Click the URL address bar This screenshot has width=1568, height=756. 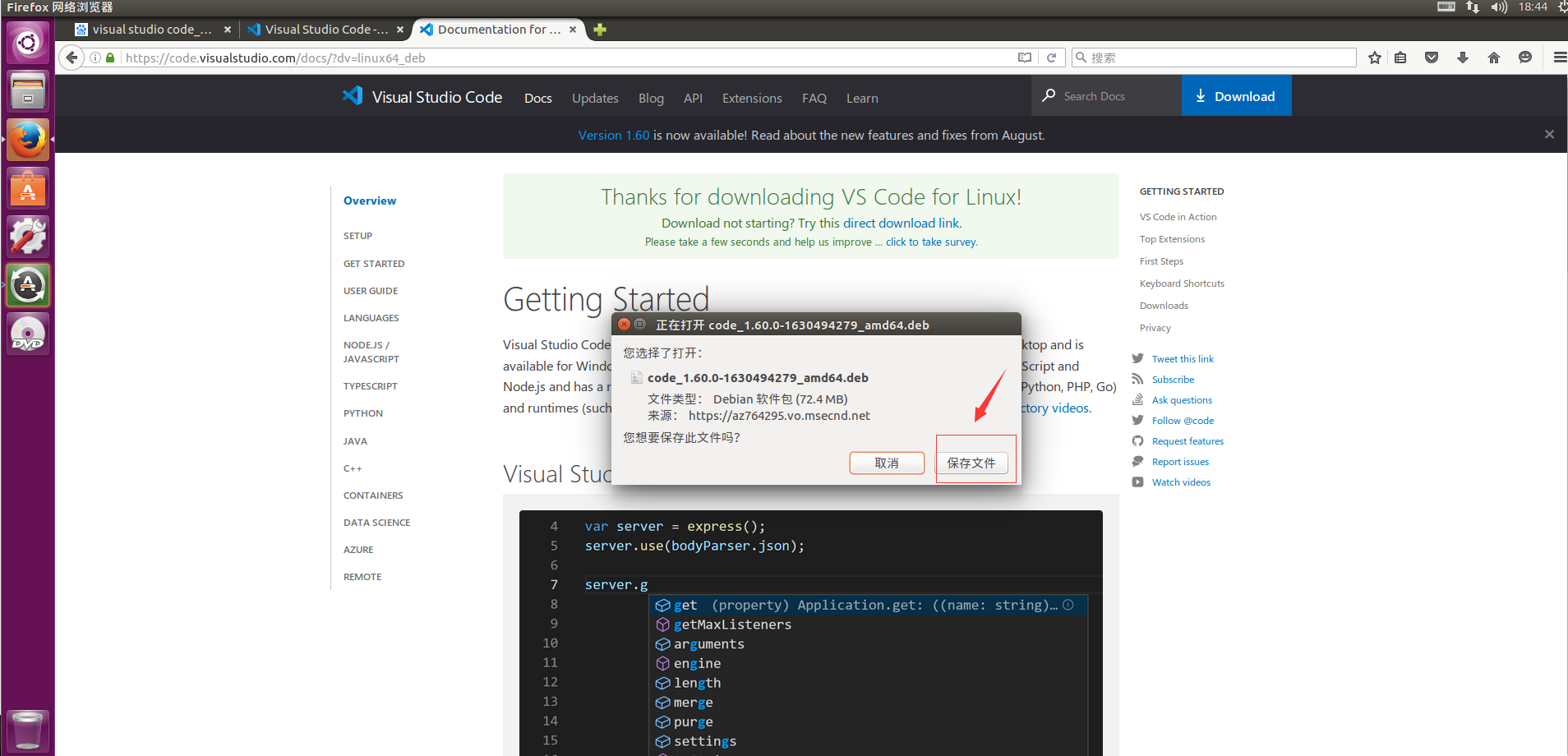(x=567, y=58)
